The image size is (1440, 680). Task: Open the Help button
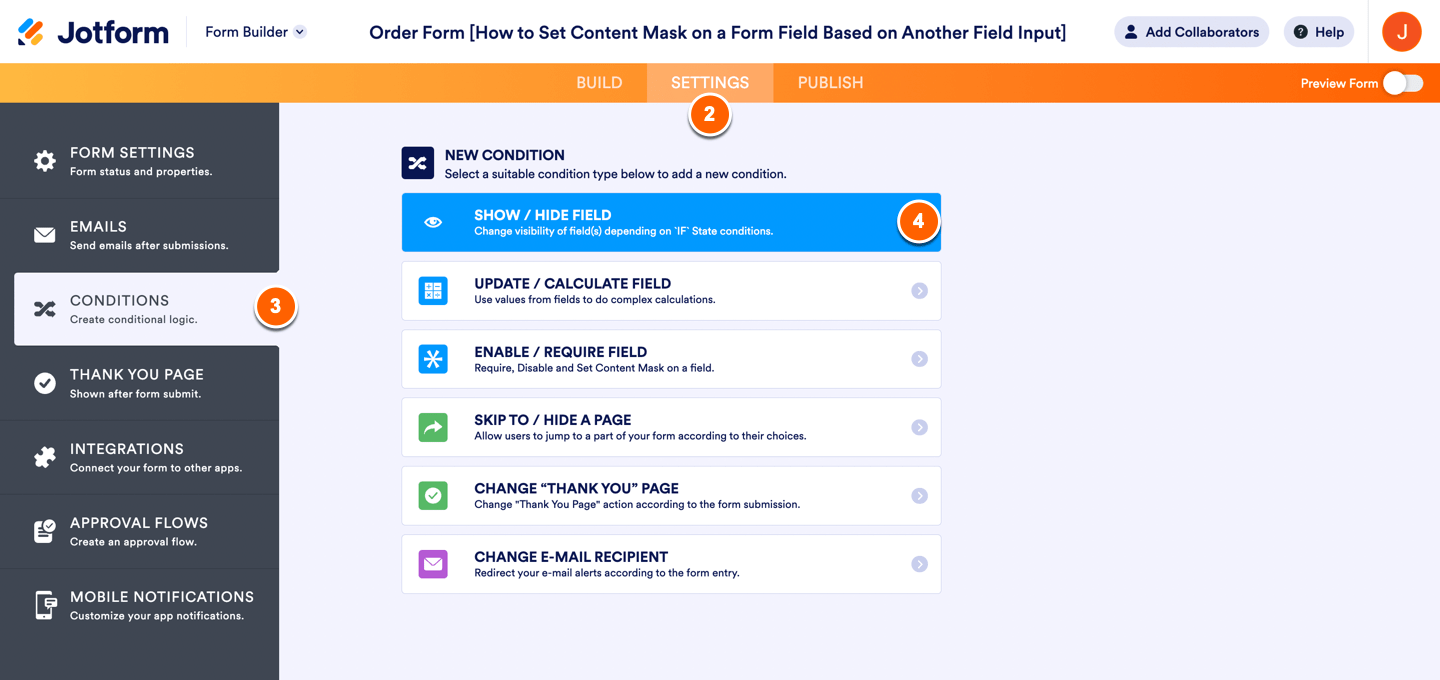coord(1318,32)
